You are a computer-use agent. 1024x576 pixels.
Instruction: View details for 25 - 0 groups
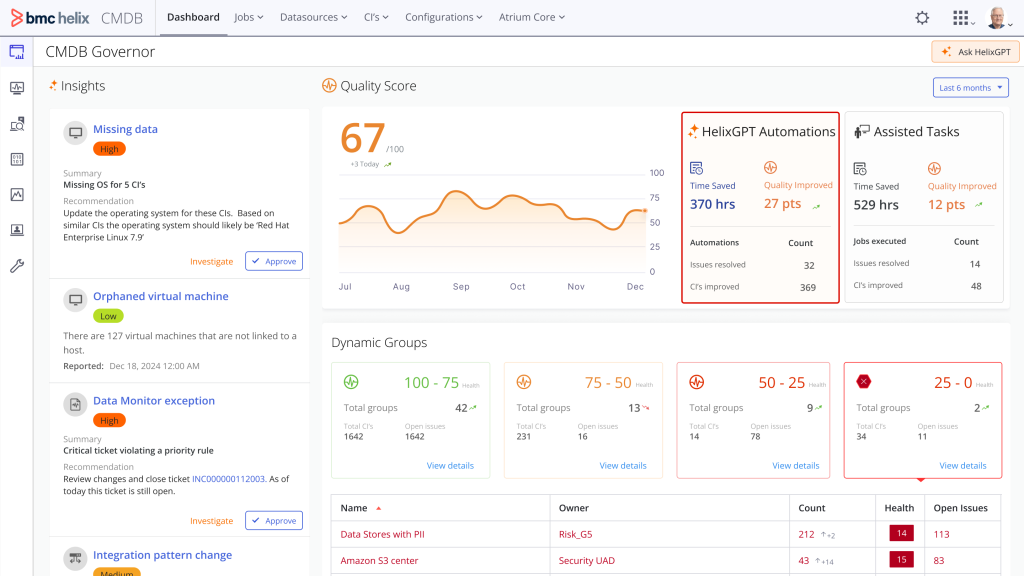click(963, 466)
